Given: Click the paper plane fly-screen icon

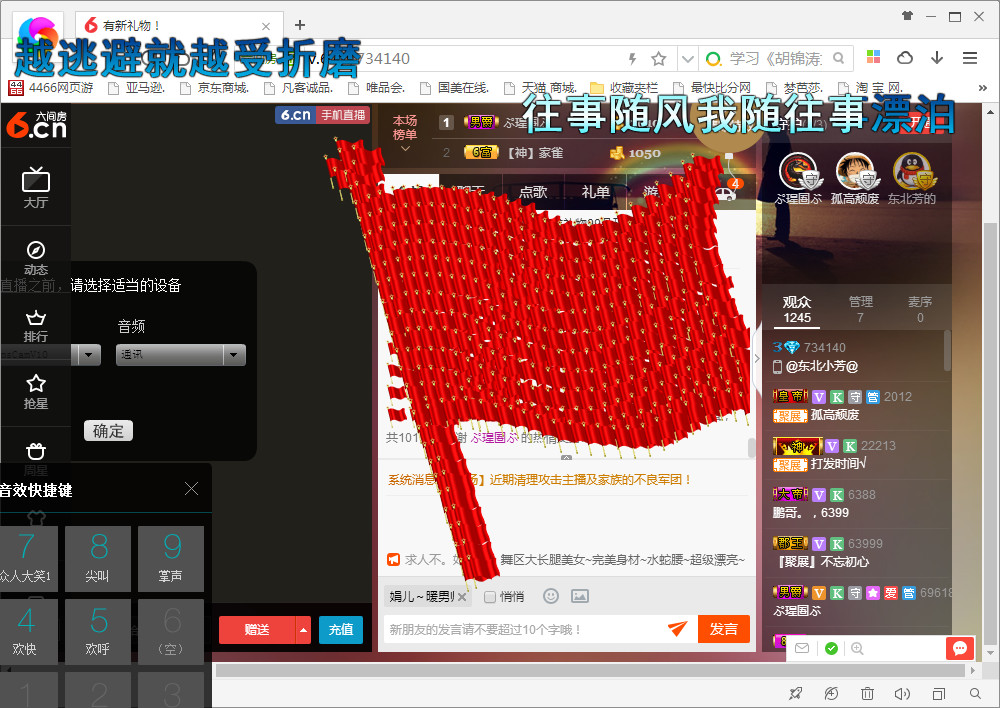Looking at the screenshot, I should 677,629.
